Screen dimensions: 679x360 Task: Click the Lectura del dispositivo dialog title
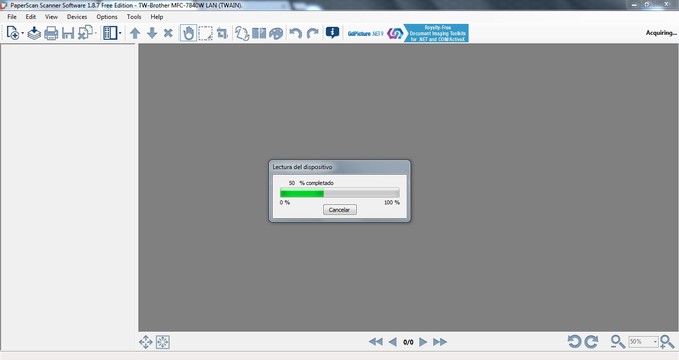click(302, 167)
